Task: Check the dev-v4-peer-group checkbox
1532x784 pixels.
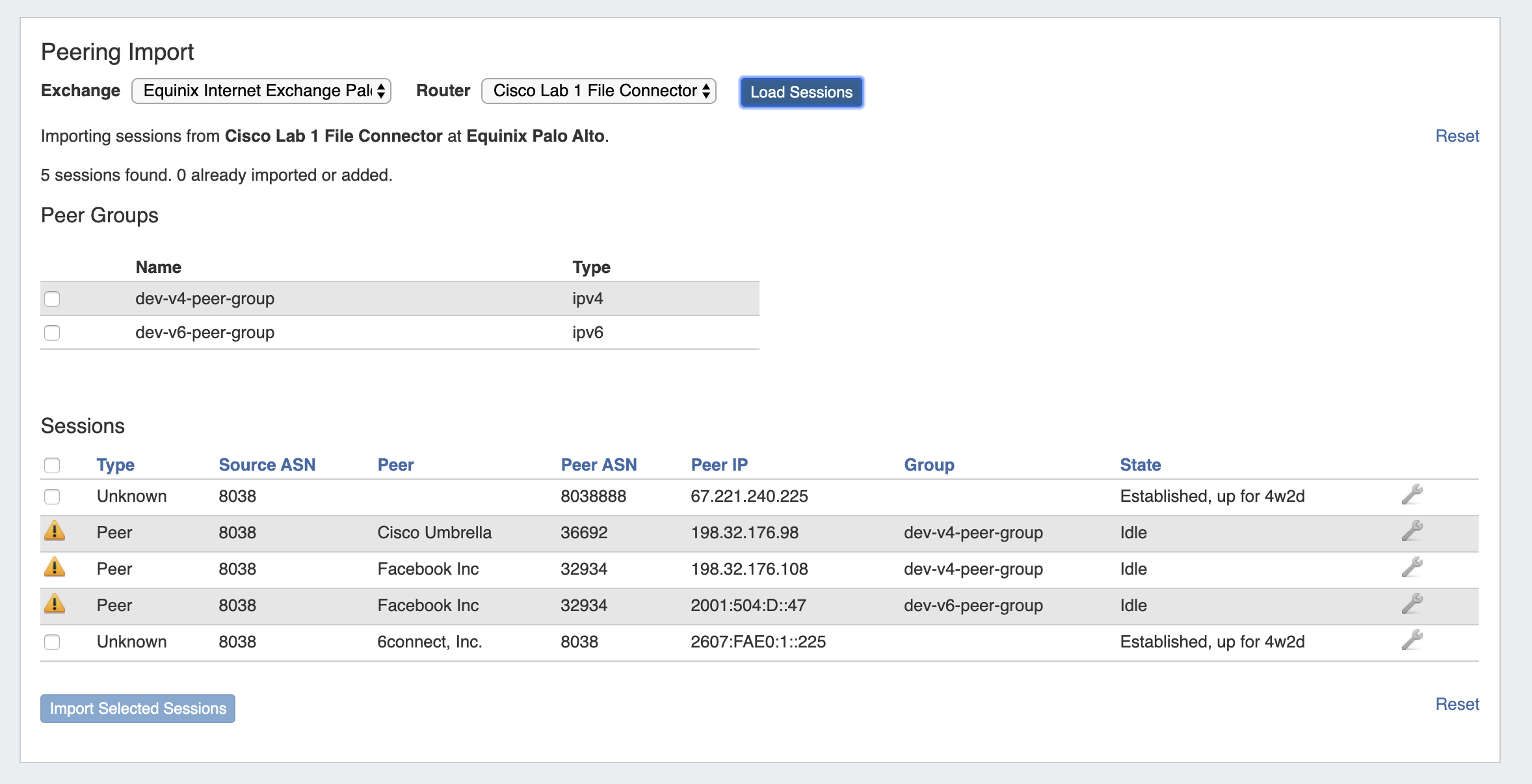Action: coord(52,299)
